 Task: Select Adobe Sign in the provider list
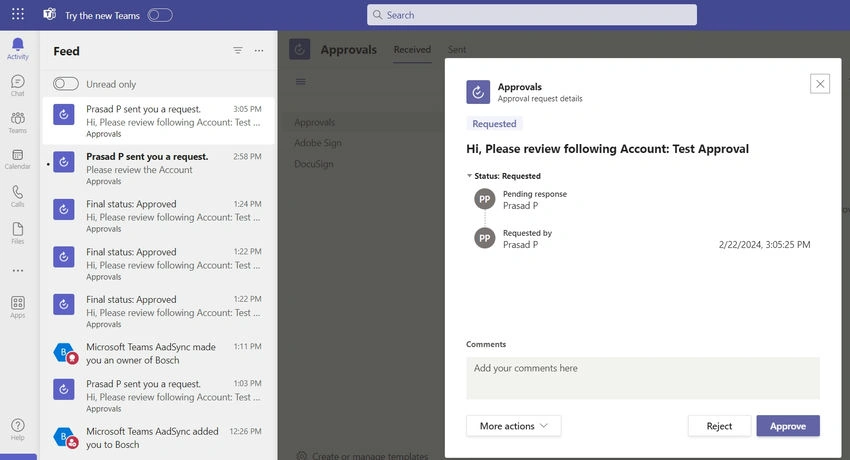(x=318, y=143)
